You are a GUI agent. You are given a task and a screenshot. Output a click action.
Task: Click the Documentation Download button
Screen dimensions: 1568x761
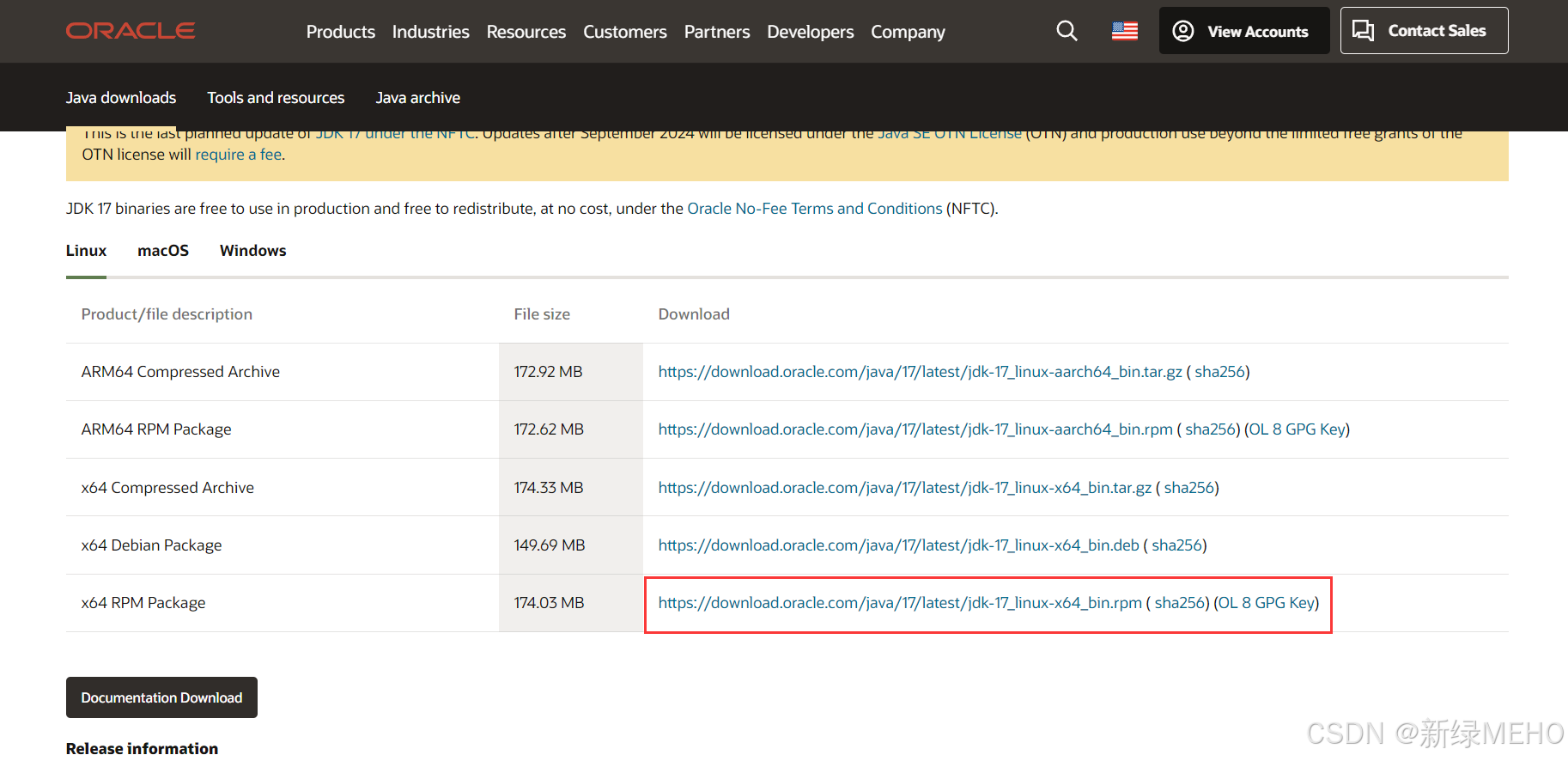(x=161, y=697)
